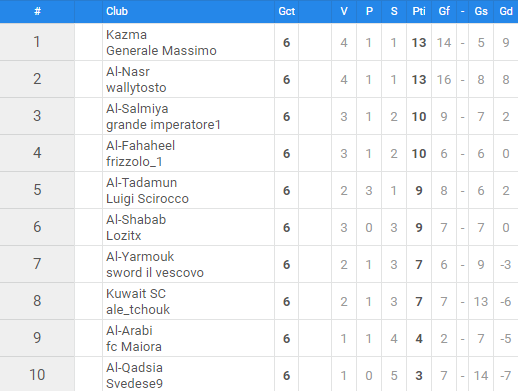Open the Kazma club link

[126, 35]
